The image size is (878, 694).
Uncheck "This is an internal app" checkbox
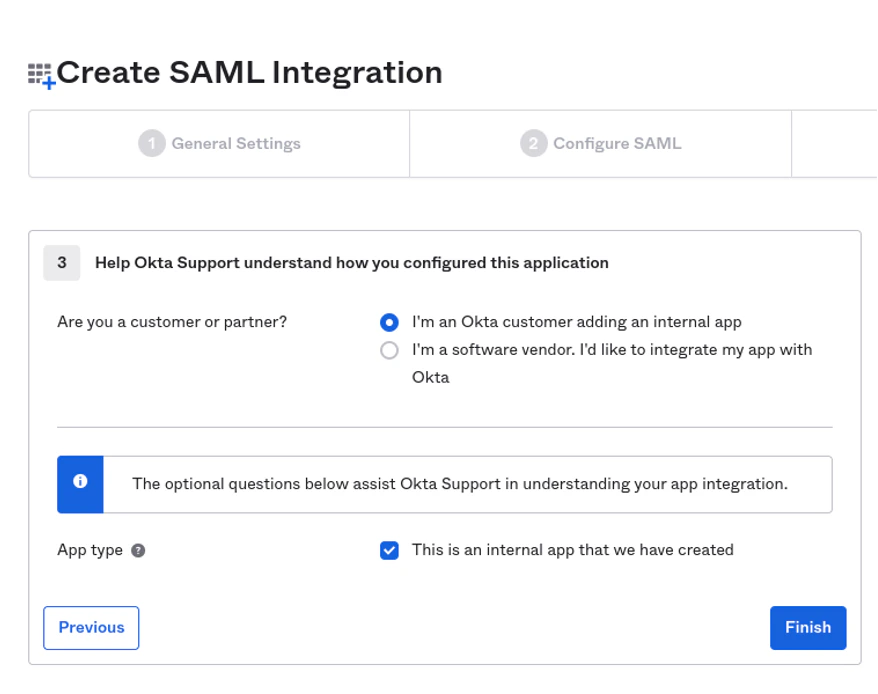389,551
